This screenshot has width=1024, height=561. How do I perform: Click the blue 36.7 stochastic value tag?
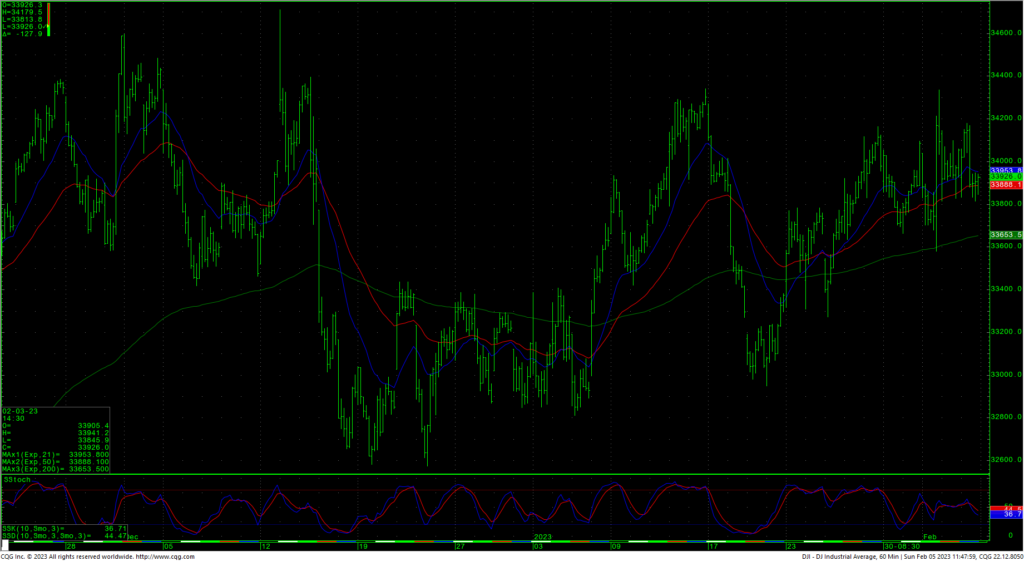(1011, 513)
